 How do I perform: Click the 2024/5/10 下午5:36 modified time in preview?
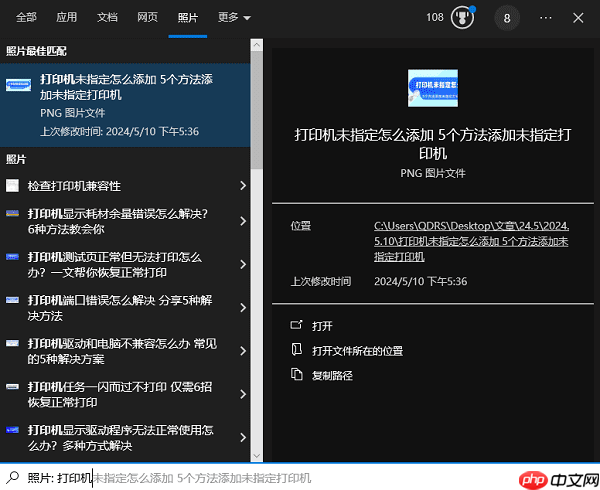point(421,282)
